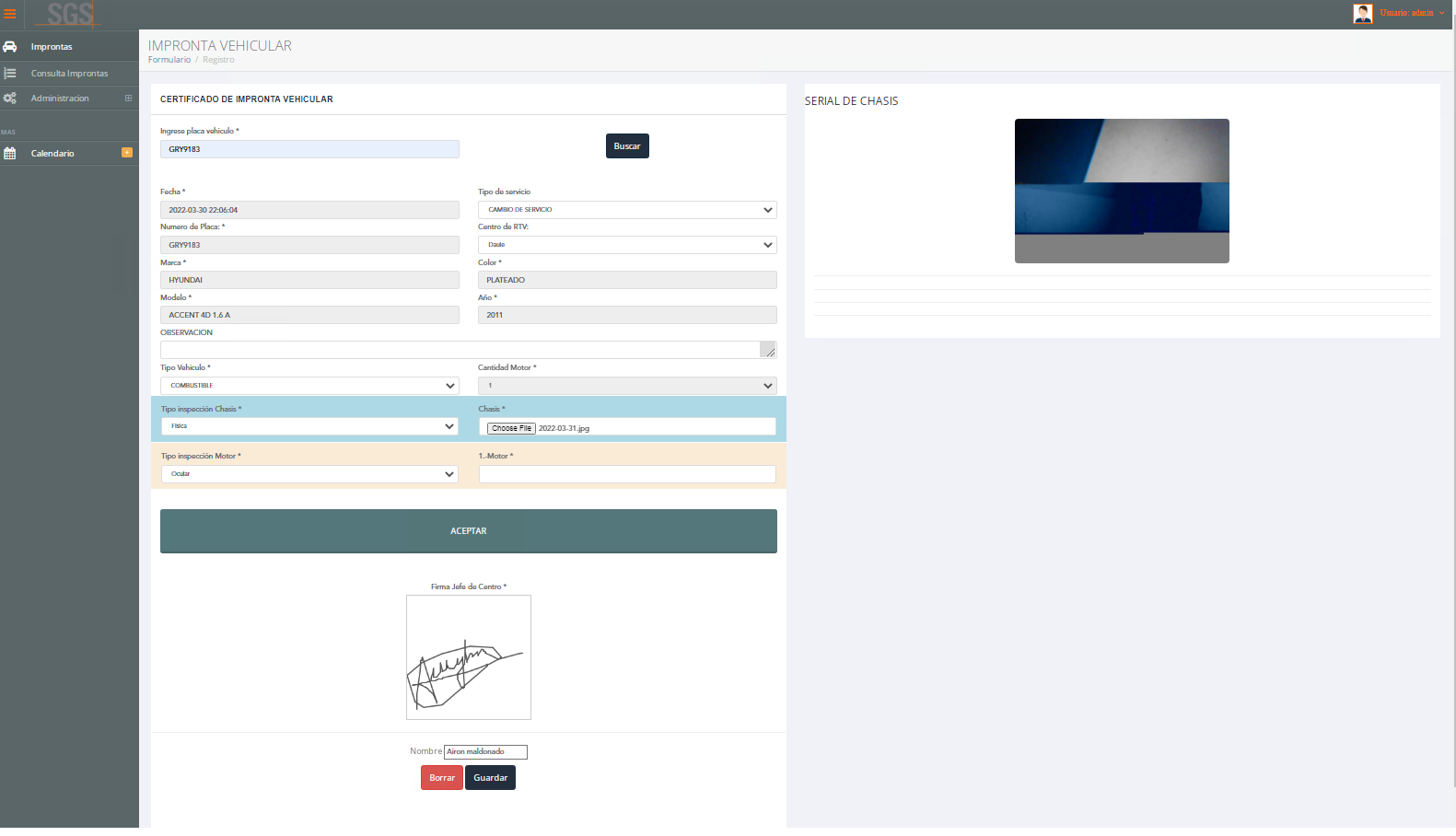Image resolution: width=1456 pixels, height=836 pixels.
Task: Click Choose File for Chasis
Action: (x=511, y=428)
